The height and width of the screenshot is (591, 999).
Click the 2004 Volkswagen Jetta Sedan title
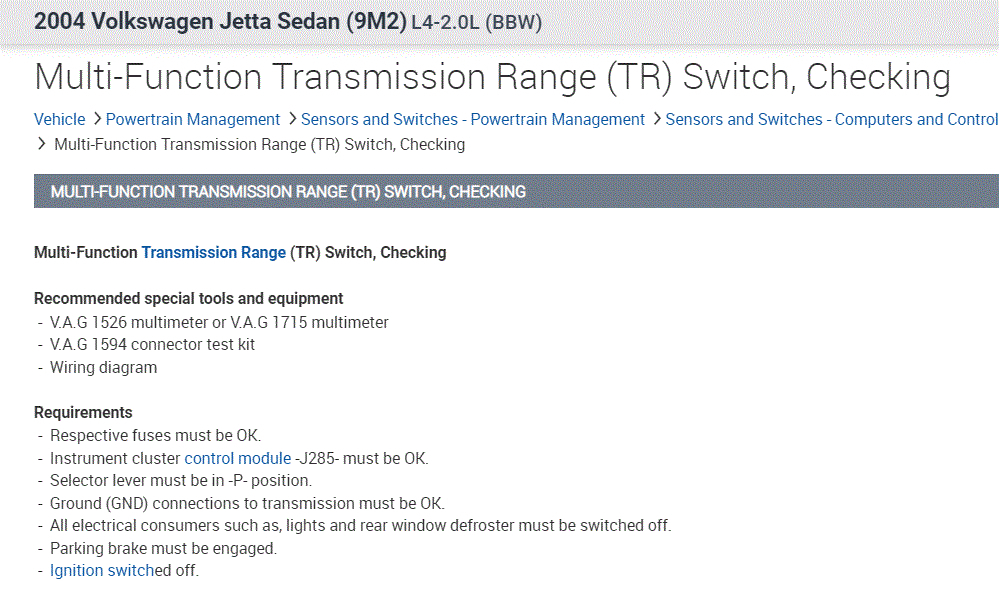point(220,22)
